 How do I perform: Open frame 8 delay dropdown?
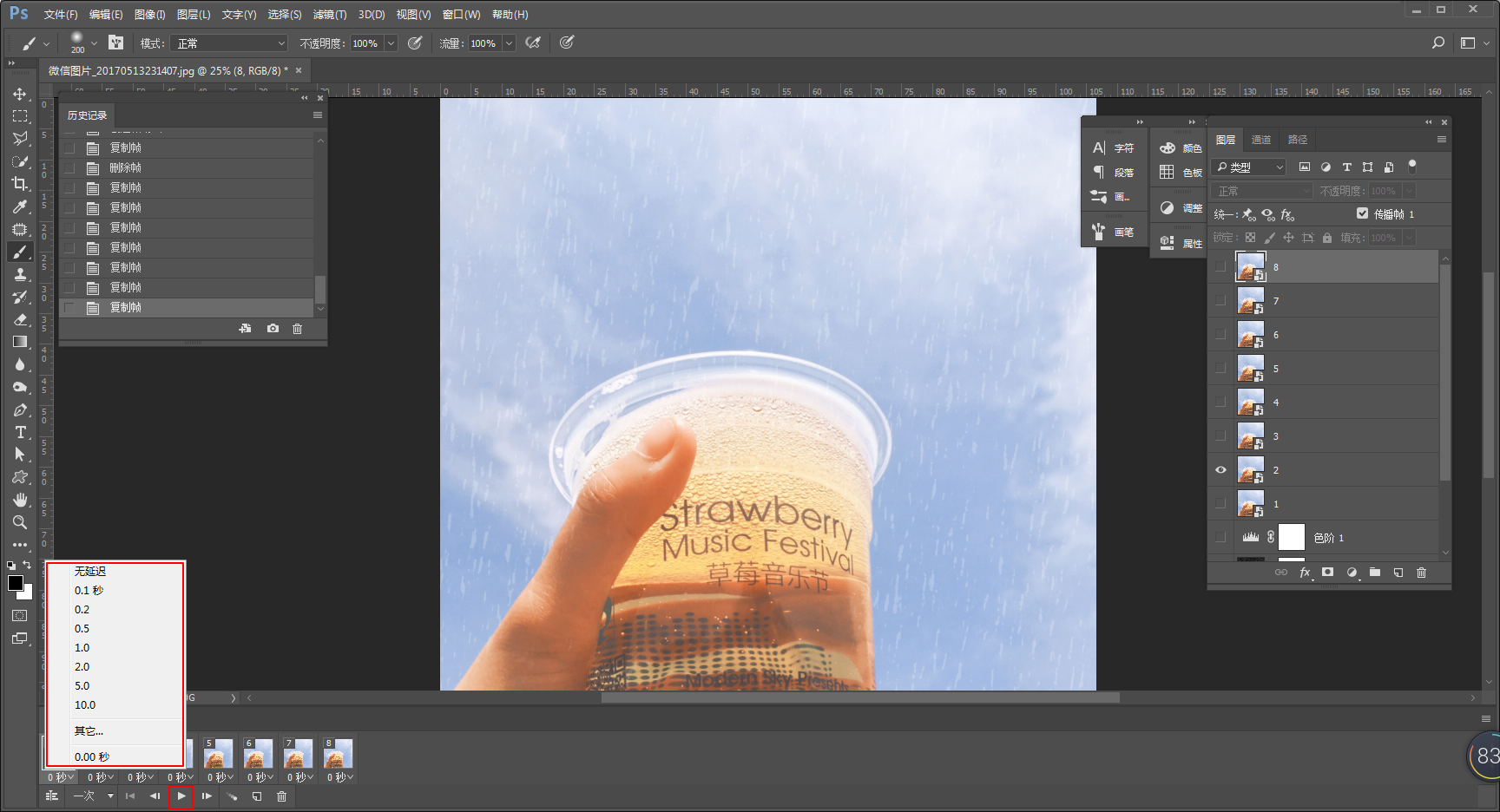tap(339, 777)
